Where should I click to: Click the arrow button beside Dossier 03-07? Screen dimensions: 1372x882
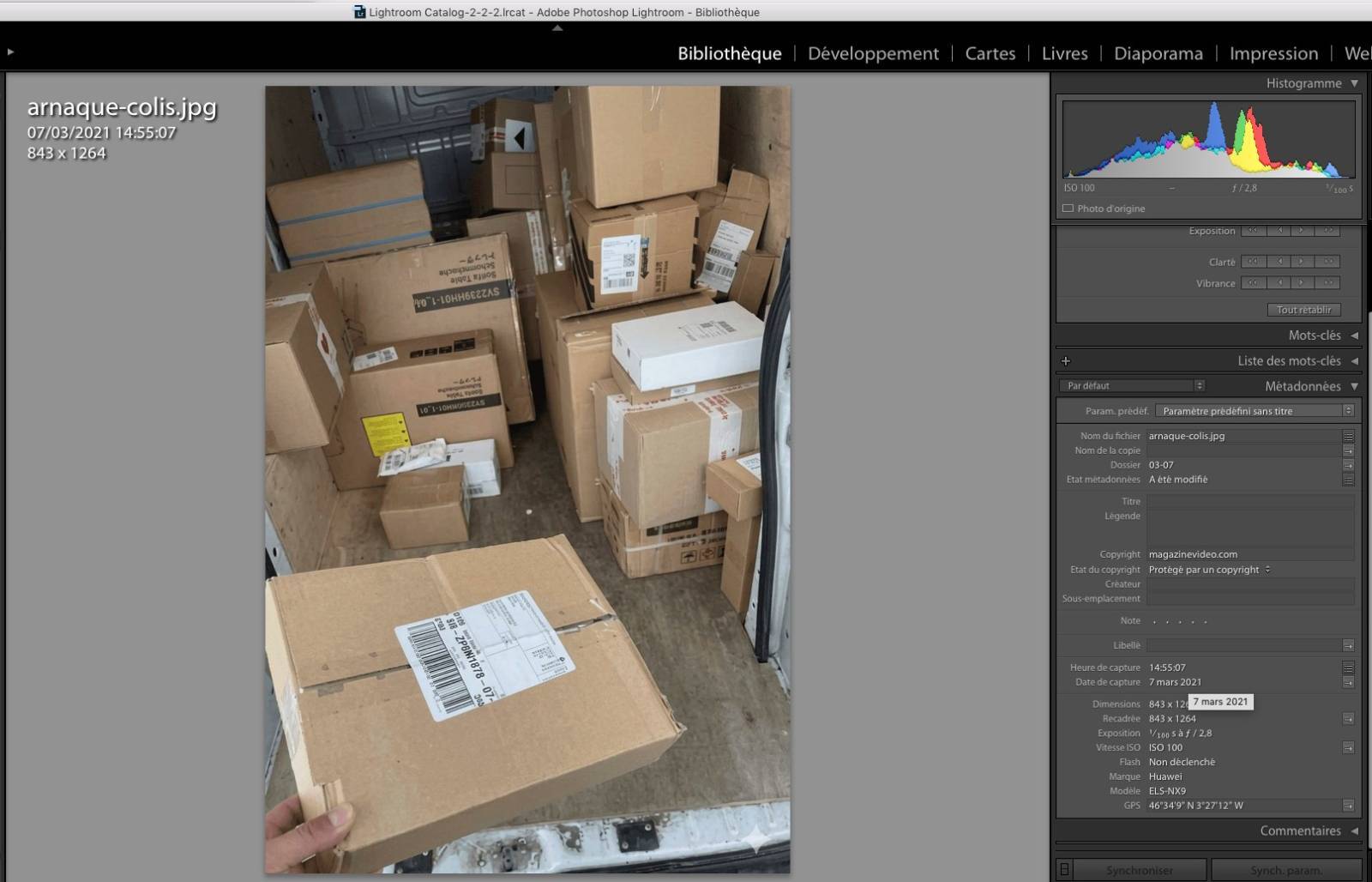(x=1348, y=465)
